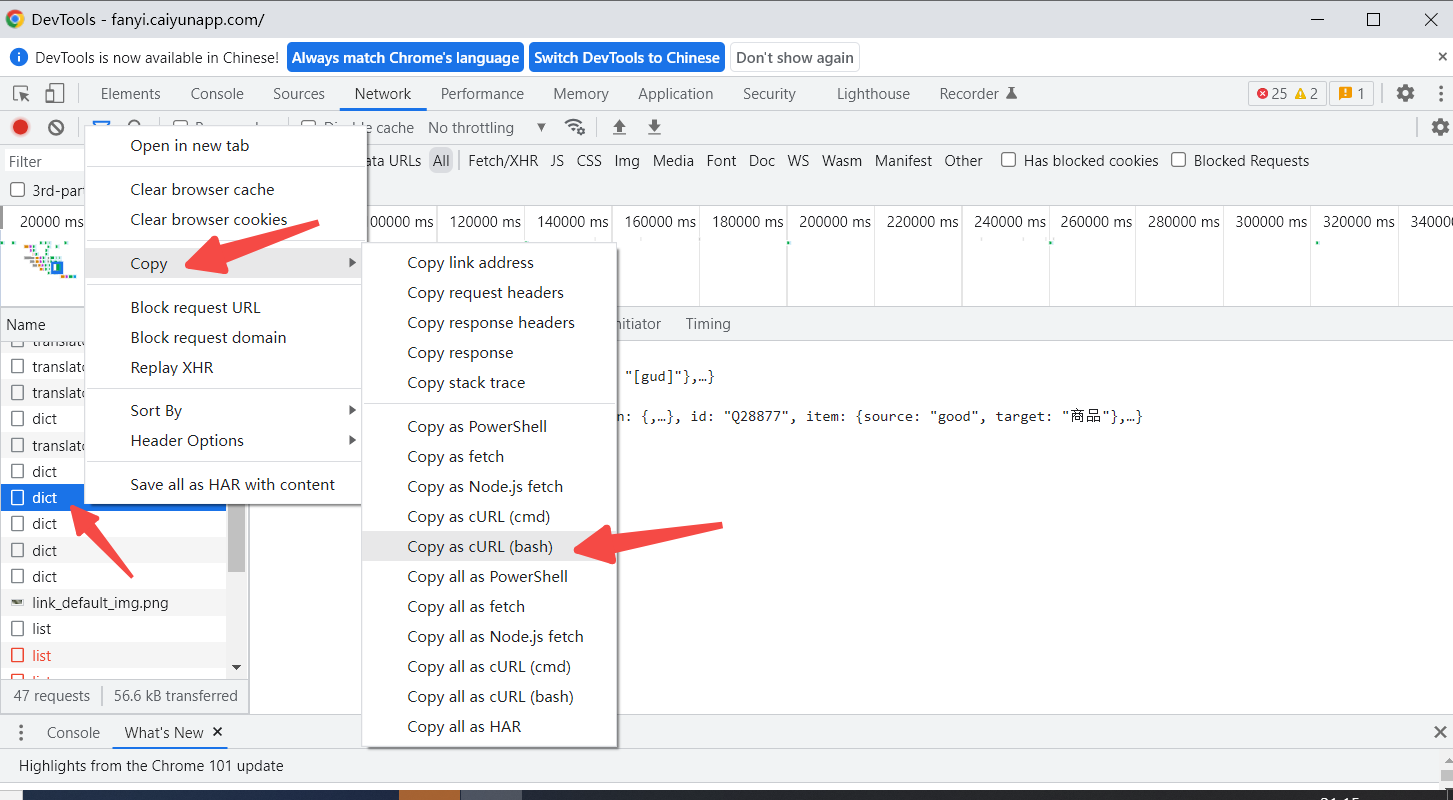Open network panel settings gear below the tab bar
1453x800 pixels.
[x=1440, y=127]
